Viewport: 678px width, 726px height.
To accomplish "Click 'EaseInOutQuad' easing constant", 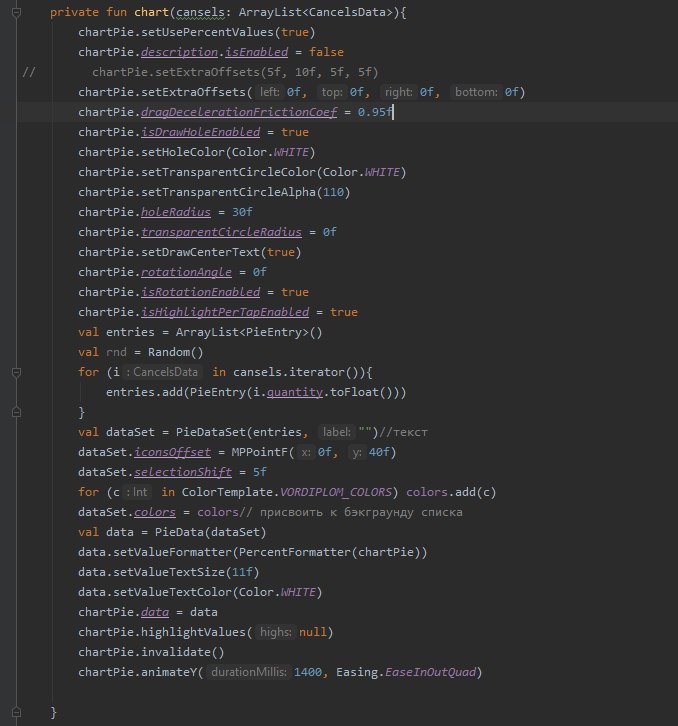I will 431,672.
